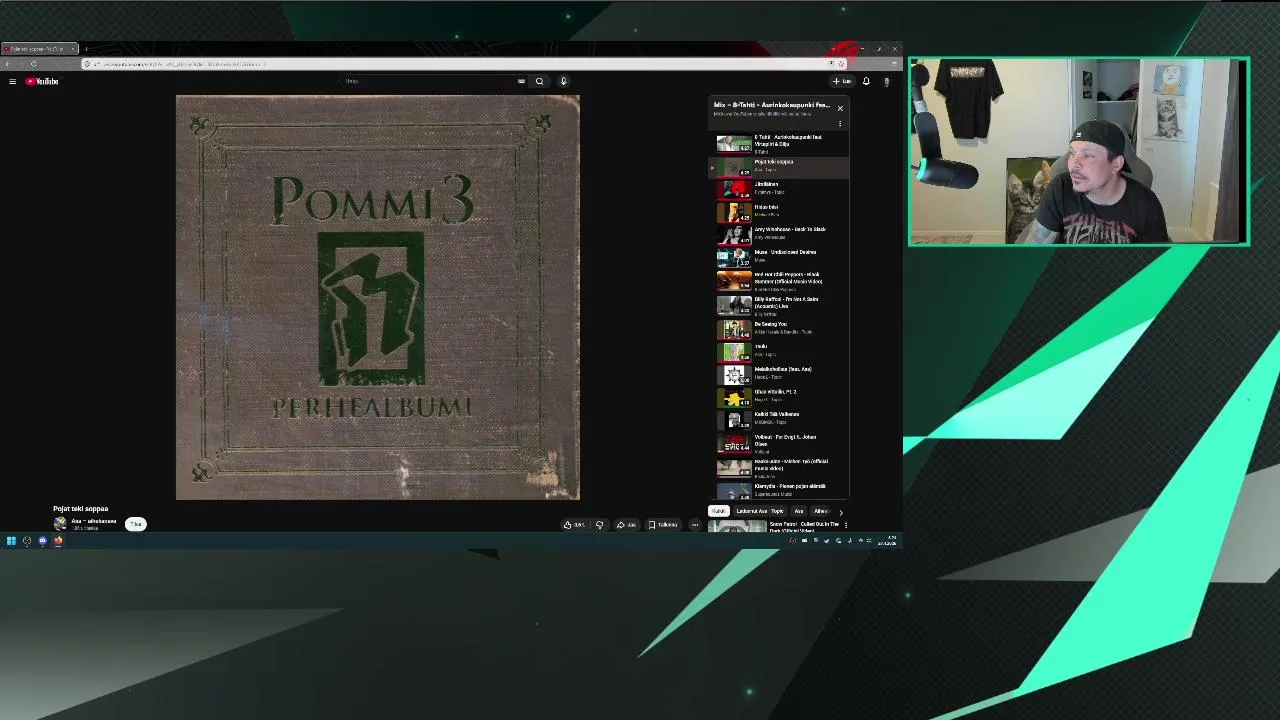Select 8-Tahti Aurinkokaupunki first playlist entry
1280x720 pixels.
click(780, 143)
